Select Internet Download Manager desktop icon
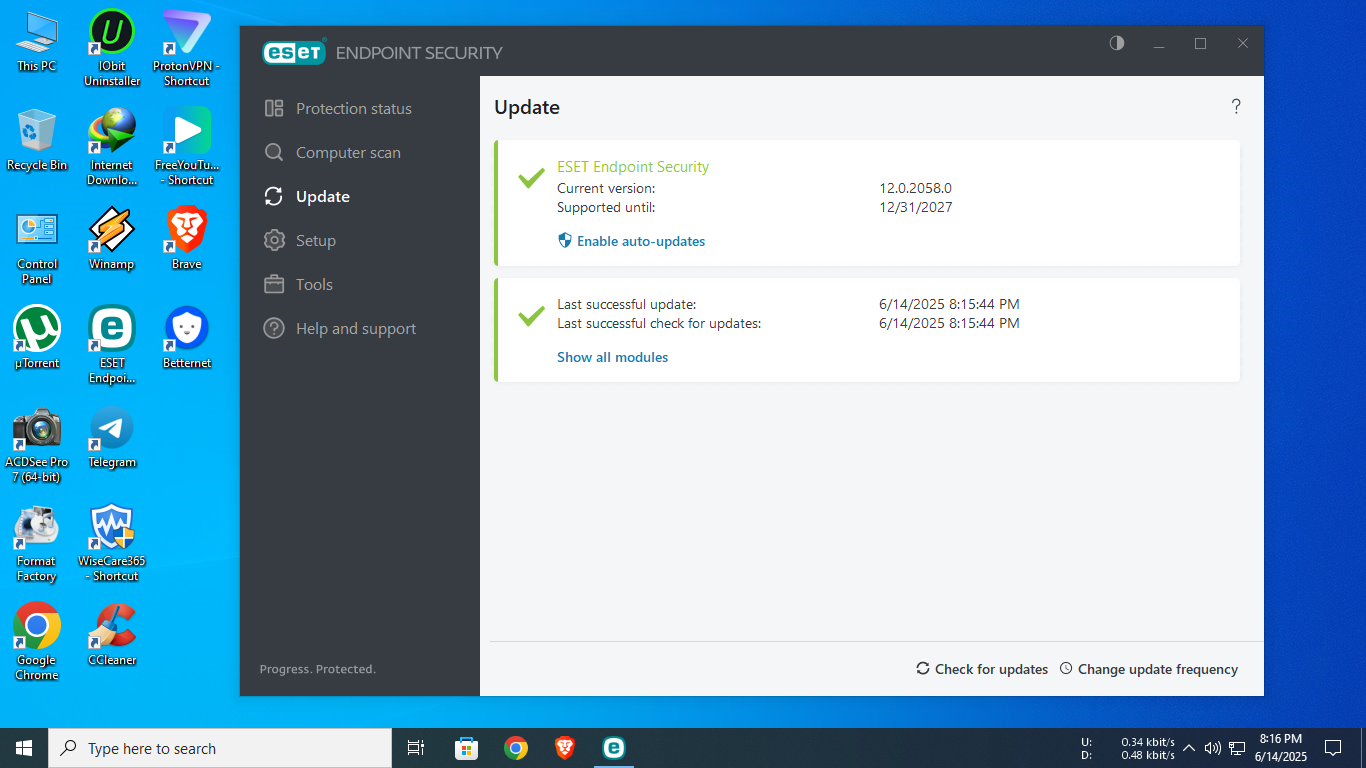This screenshot has height=768, width=1366. tap(112, 147)
